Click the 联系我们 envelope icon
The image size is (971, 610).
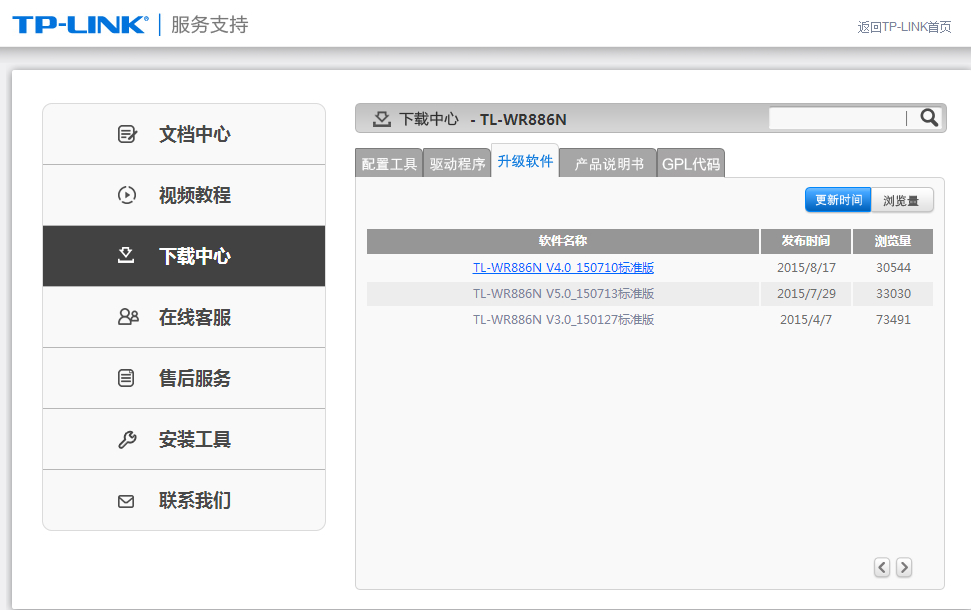127,501
